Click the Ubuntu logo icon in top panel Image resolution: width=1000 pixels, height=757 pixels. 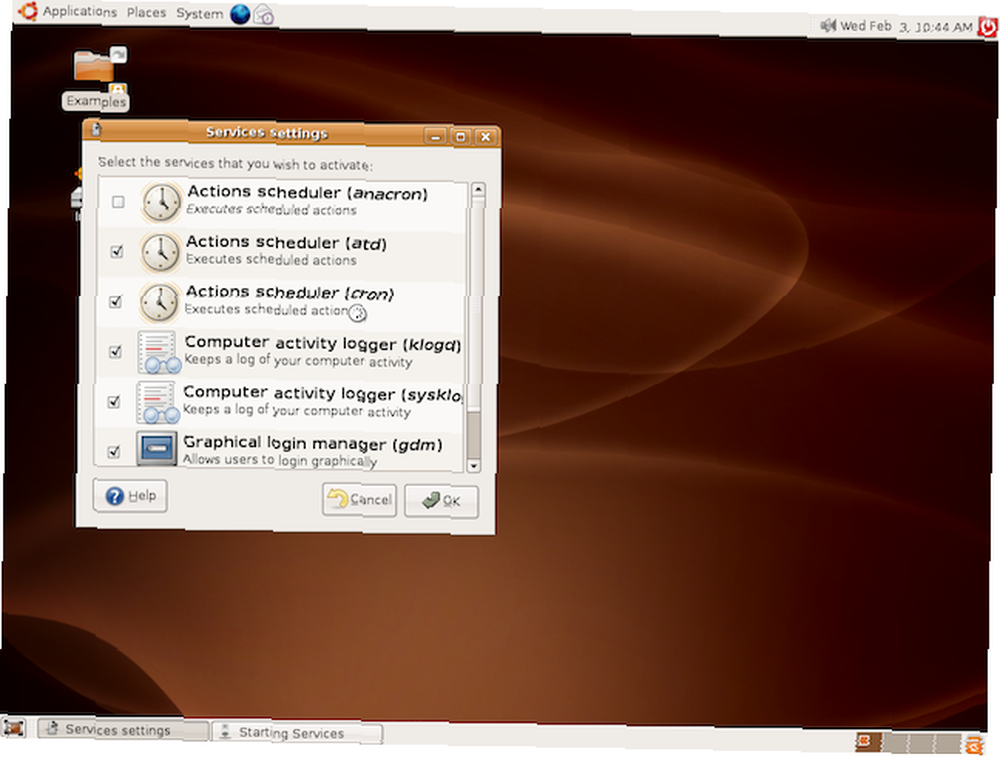[27, 11]
